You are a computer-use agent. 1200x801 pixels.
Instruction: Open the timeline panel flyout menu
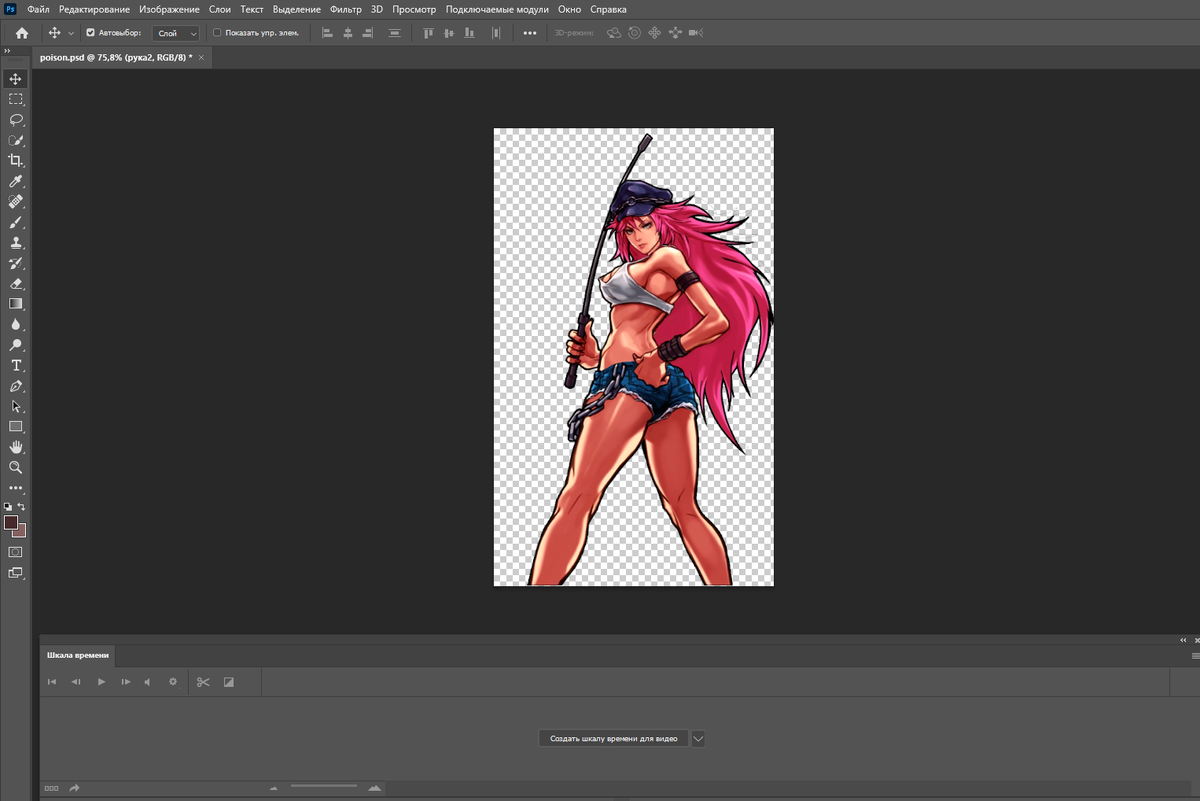[1194, 656]
